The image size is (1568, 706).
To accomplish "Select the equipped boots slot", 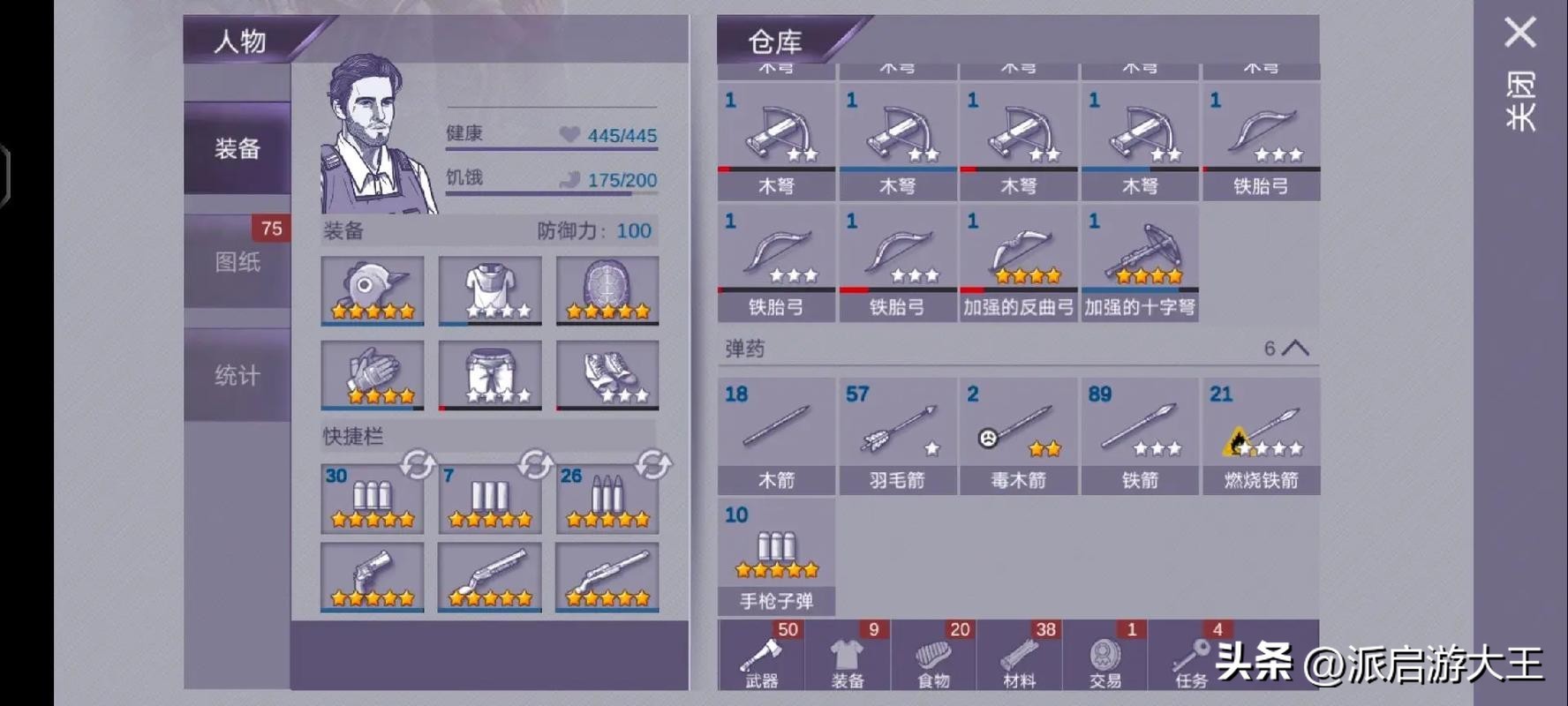I will point(607,376).
